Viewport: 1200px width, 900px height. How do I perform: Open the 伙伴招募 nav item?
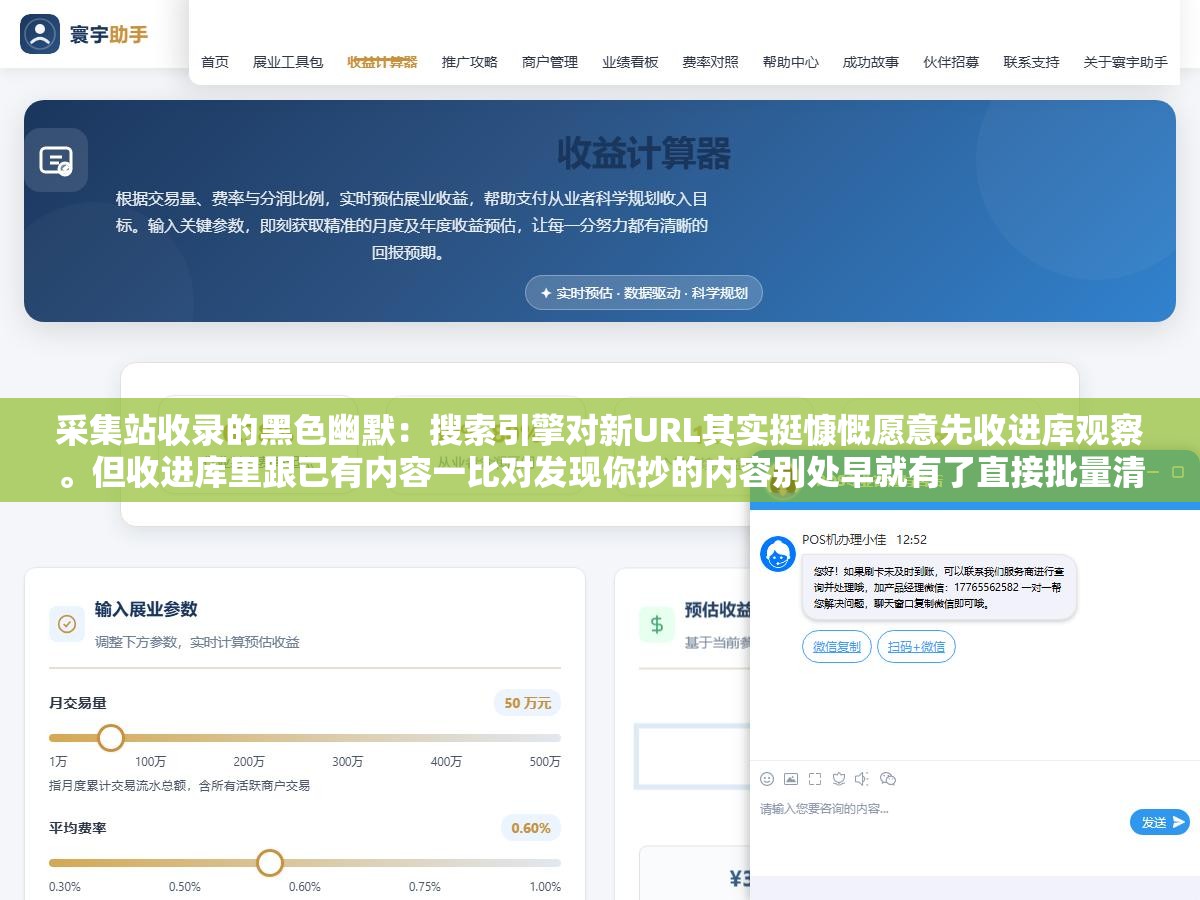coord(951,62)
